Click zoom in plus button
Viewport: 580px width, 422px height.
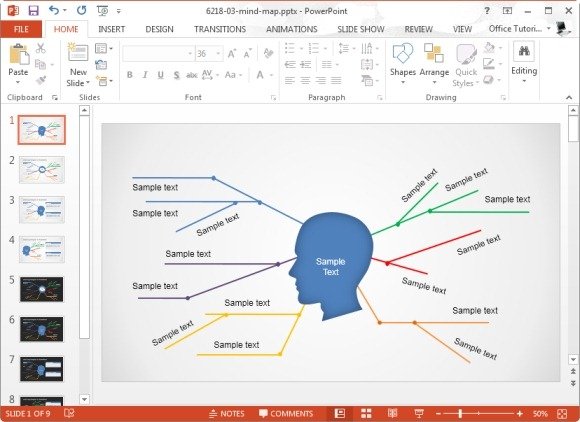pos(520,413)
